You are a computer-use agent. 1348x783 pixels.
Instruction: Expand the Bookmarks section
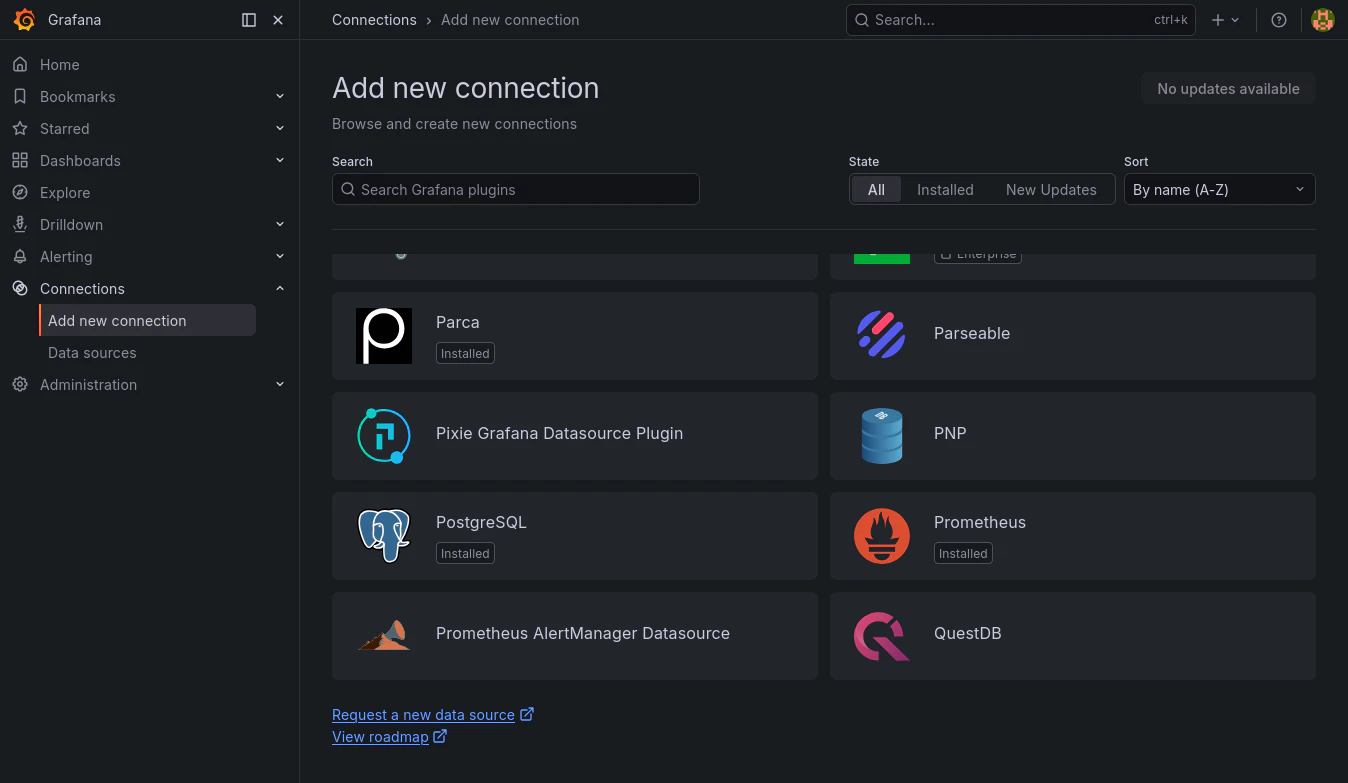[280, 97]
